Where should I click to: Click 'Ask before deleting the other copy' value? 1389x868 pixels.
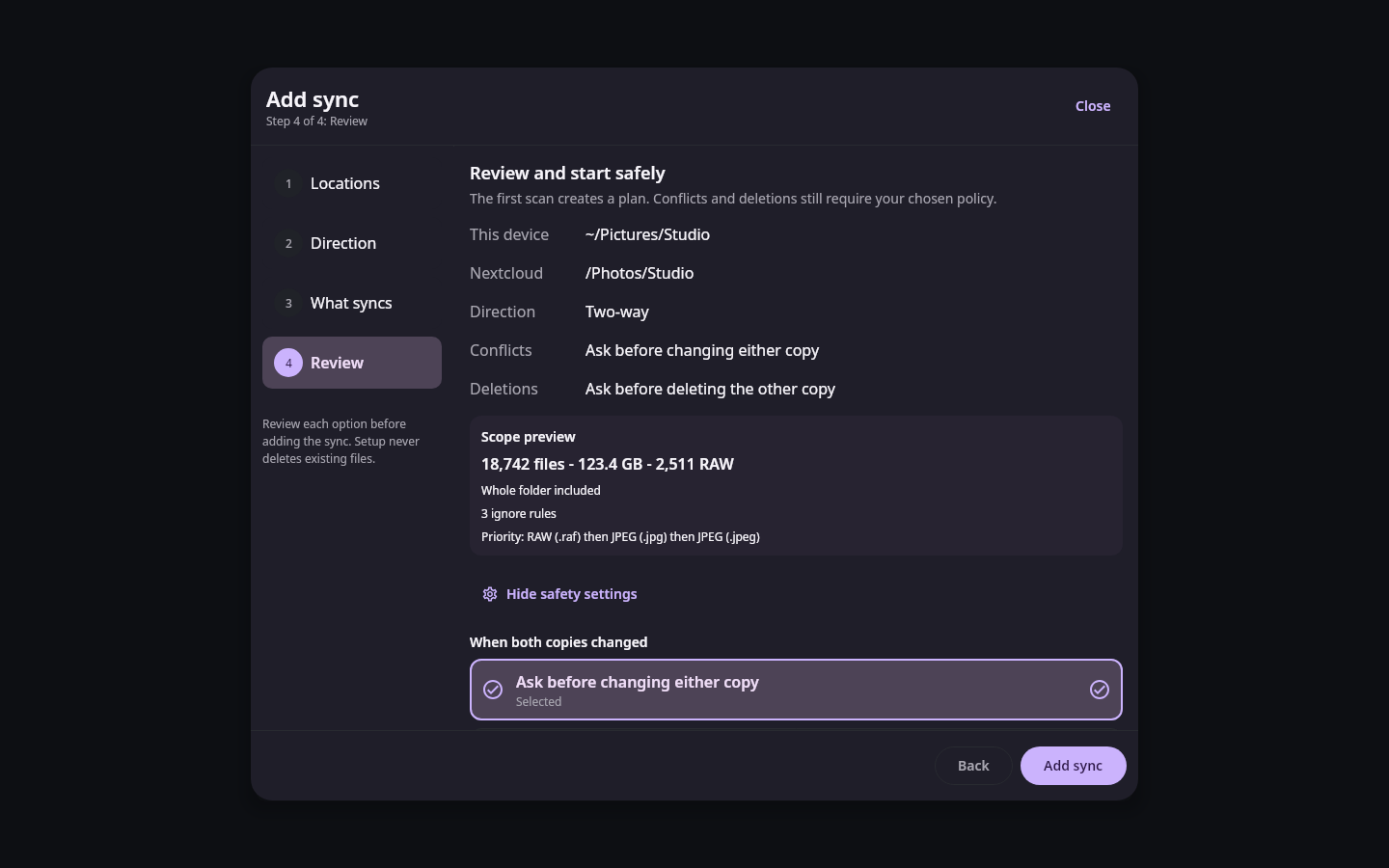pos(710,389)
